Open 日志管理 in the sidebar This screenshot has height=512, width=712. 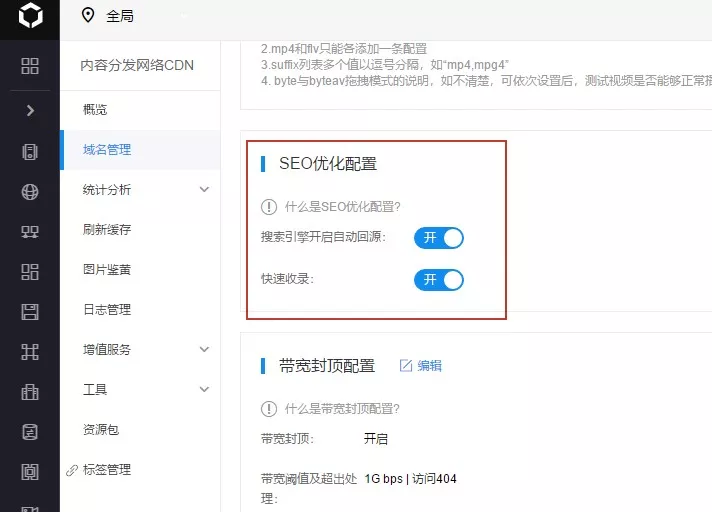tap(107, 310)
